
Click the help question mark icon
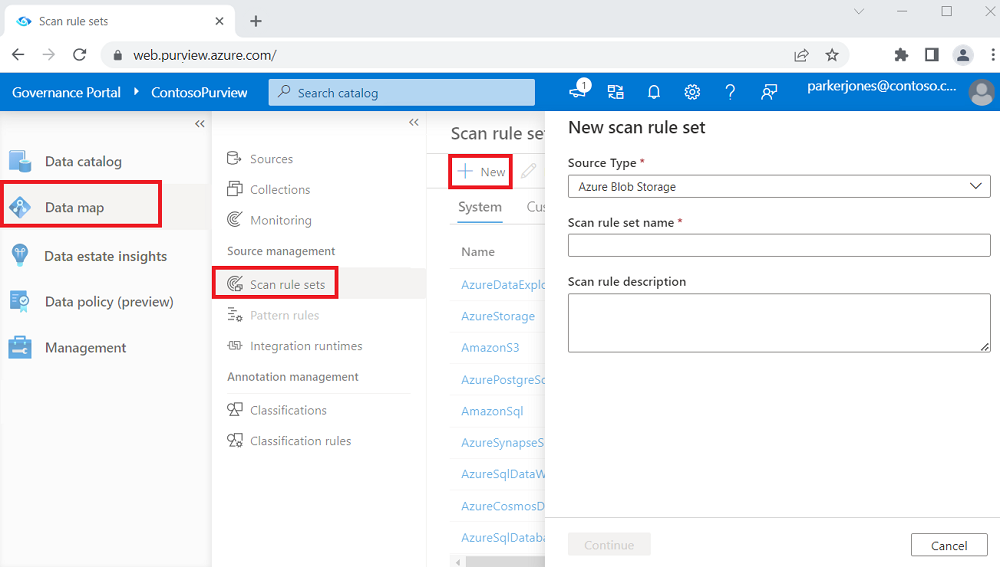pos(730,92)
